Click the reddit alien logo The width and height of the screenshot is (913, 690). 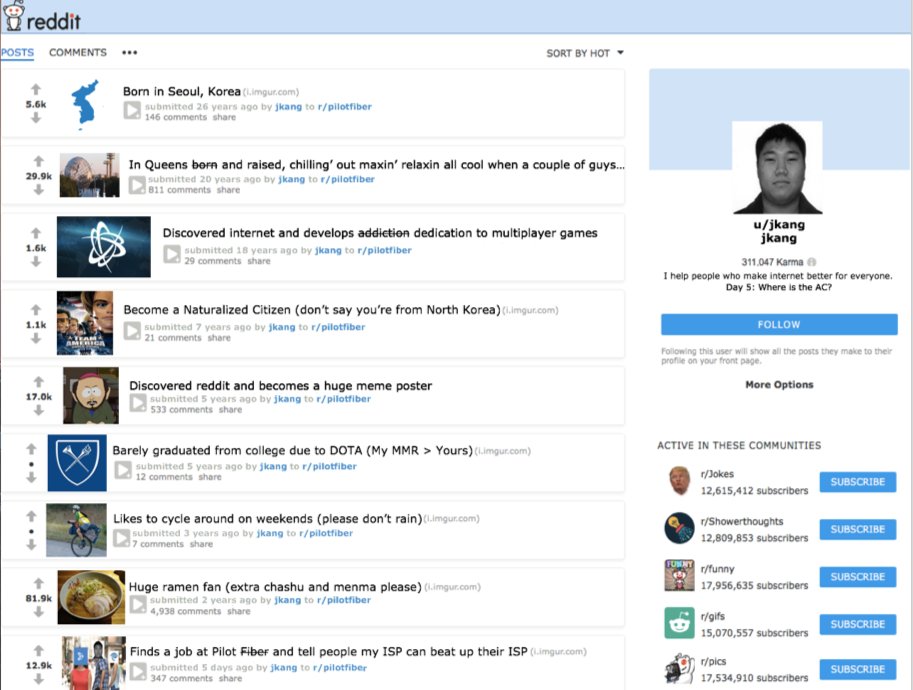coord(14,16)
